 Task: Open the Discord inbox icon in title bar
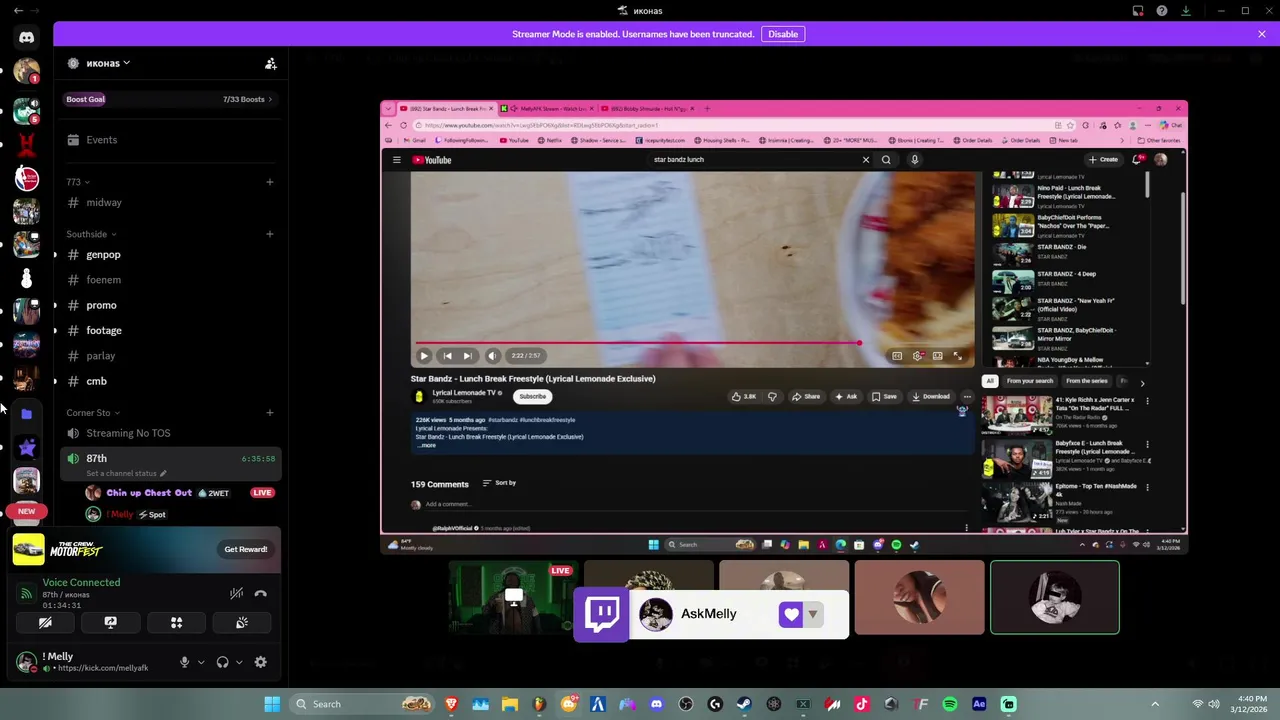click(x=1138, y=11)
